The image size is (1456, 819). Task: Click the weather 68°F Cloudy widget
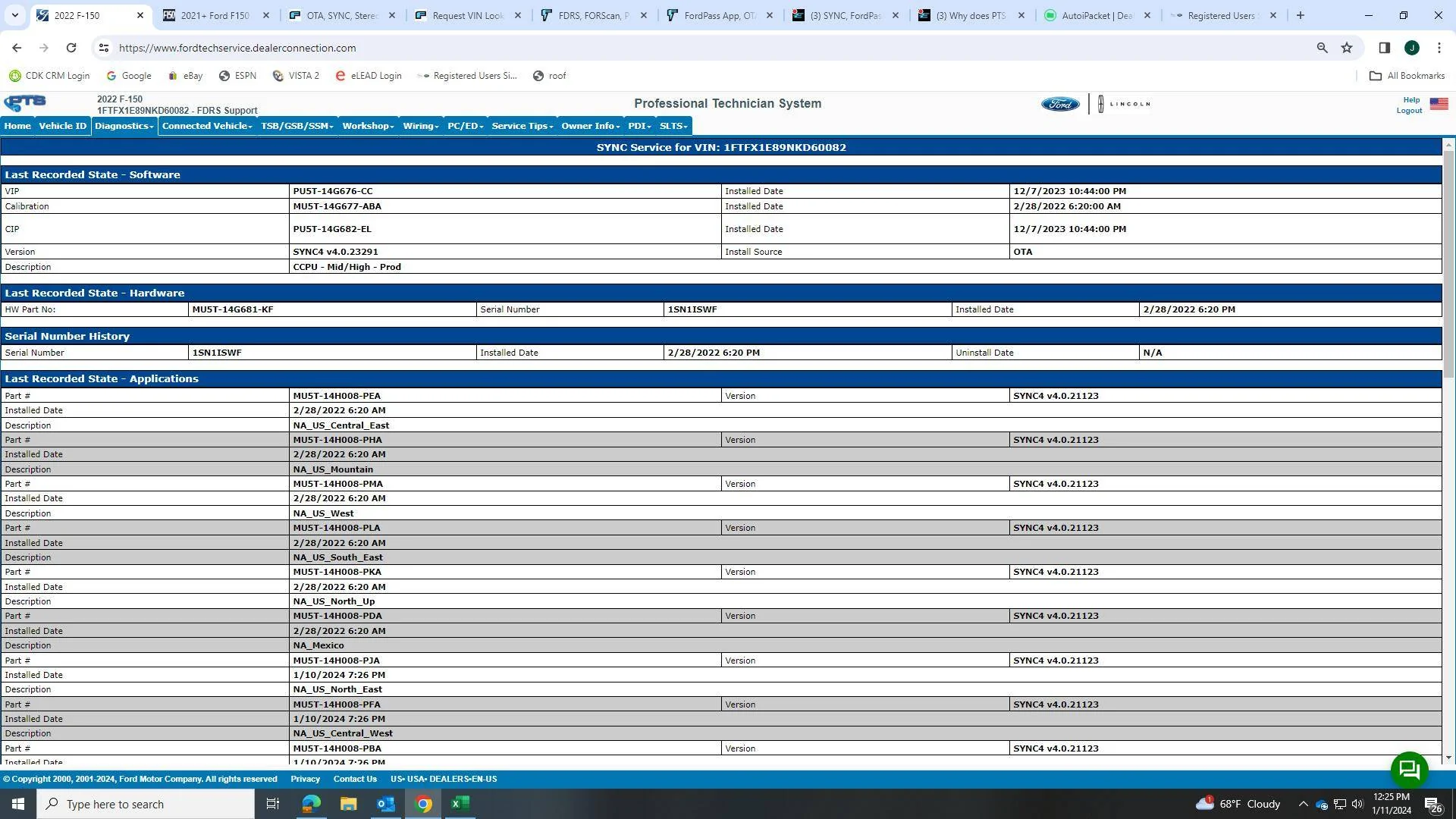1238,804
